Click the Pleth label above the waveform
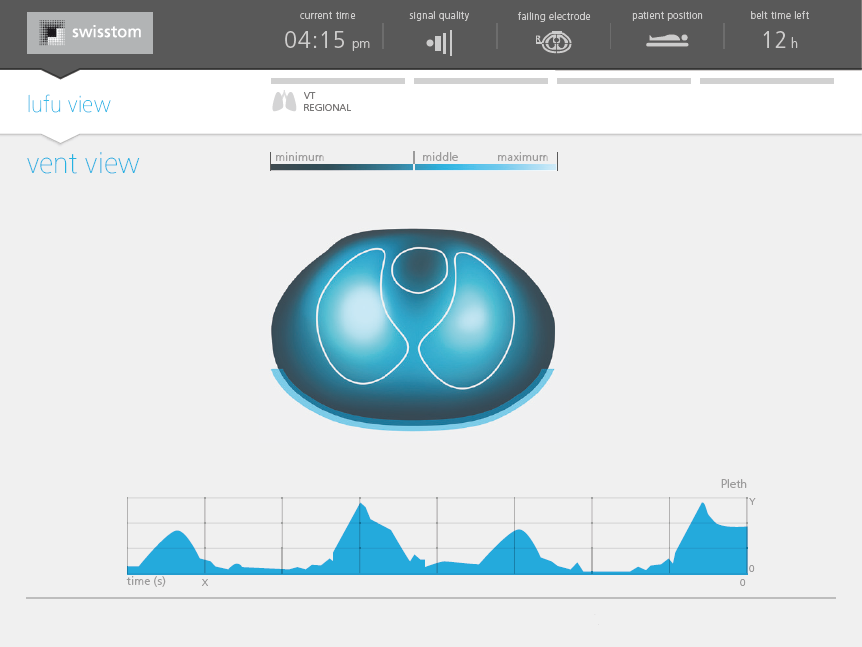 733,484
